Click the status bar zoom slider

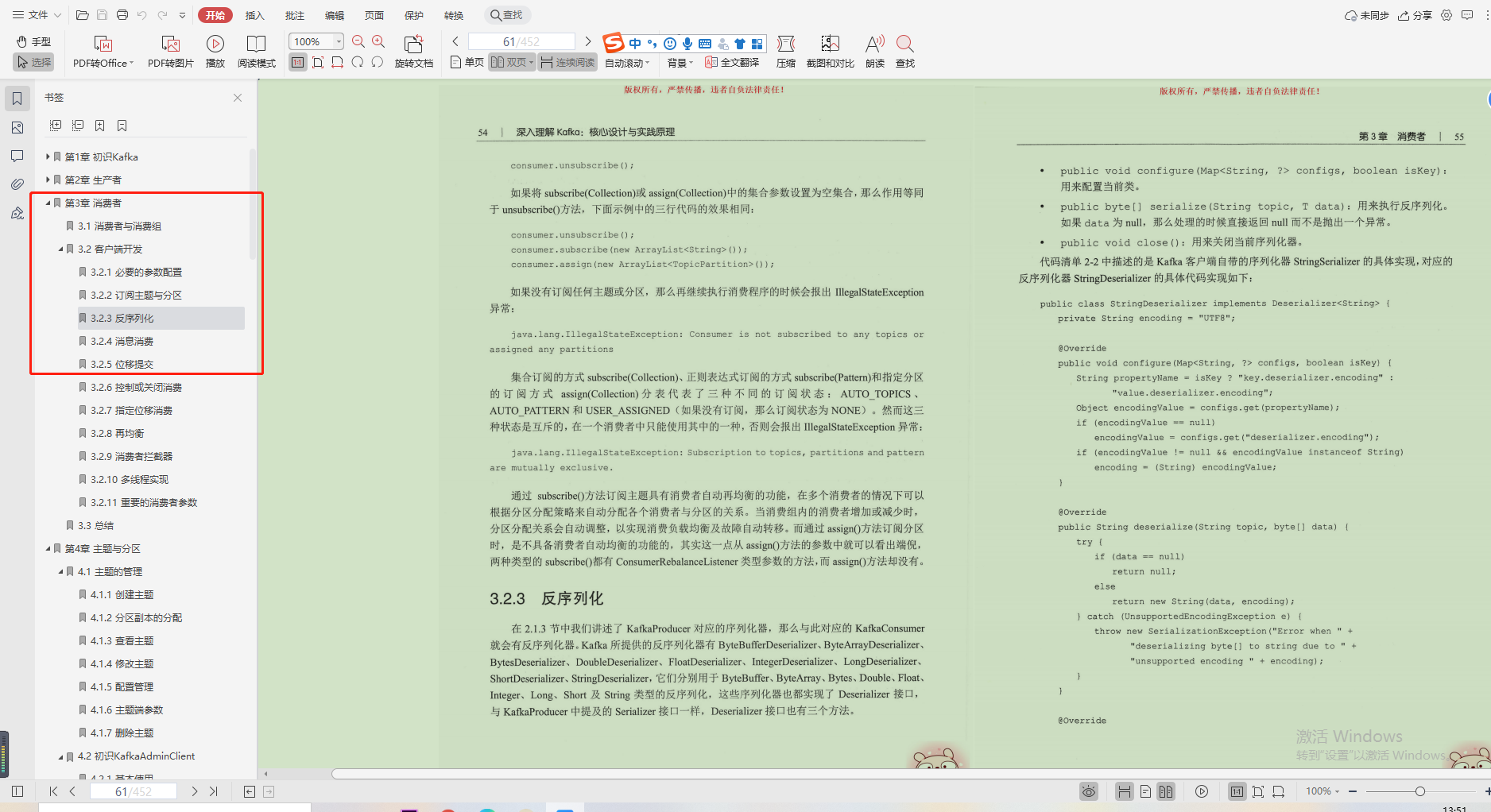[1419, 791]
